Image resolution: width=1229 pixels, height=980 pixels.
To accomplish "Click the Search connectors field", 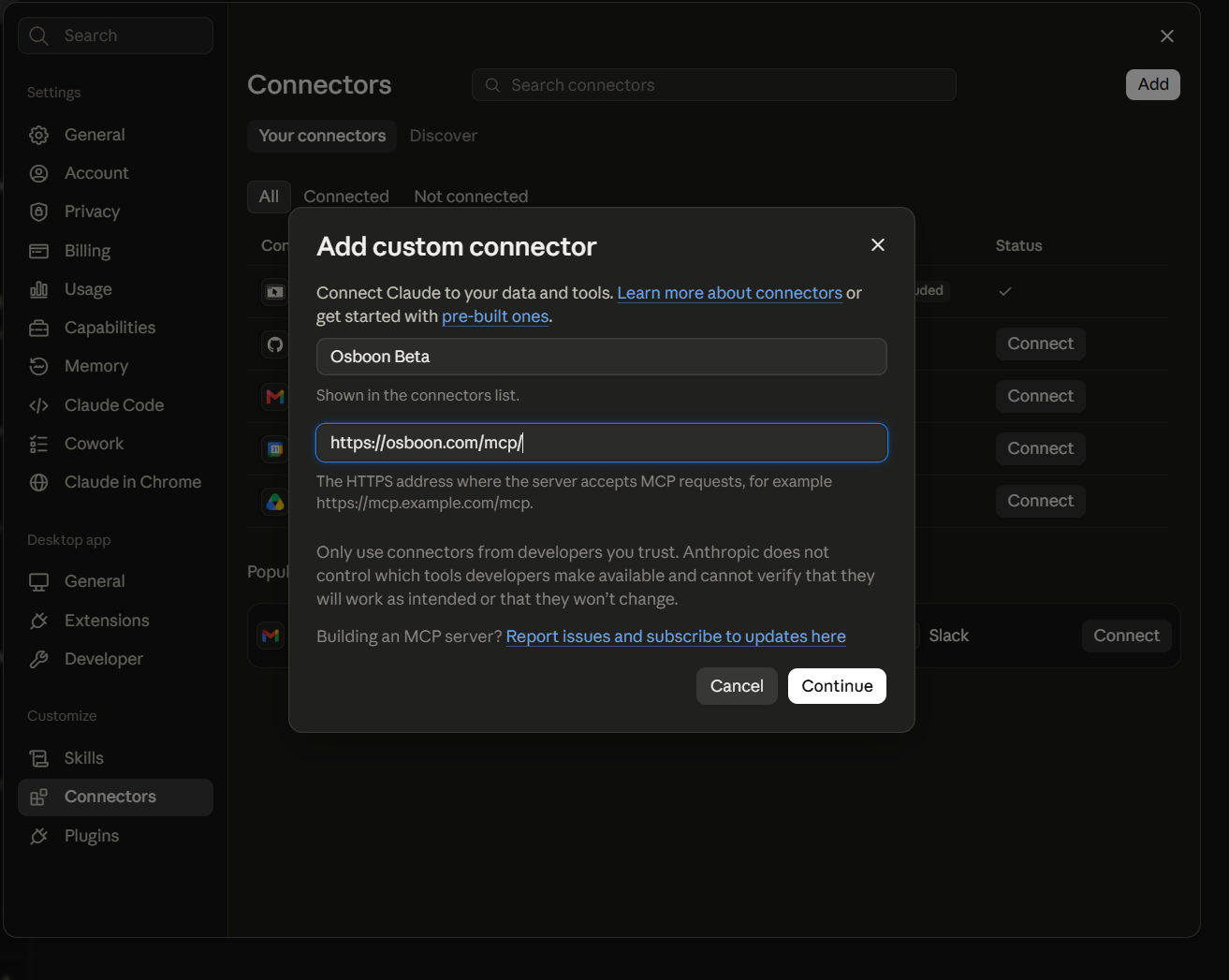I will 714,85.
